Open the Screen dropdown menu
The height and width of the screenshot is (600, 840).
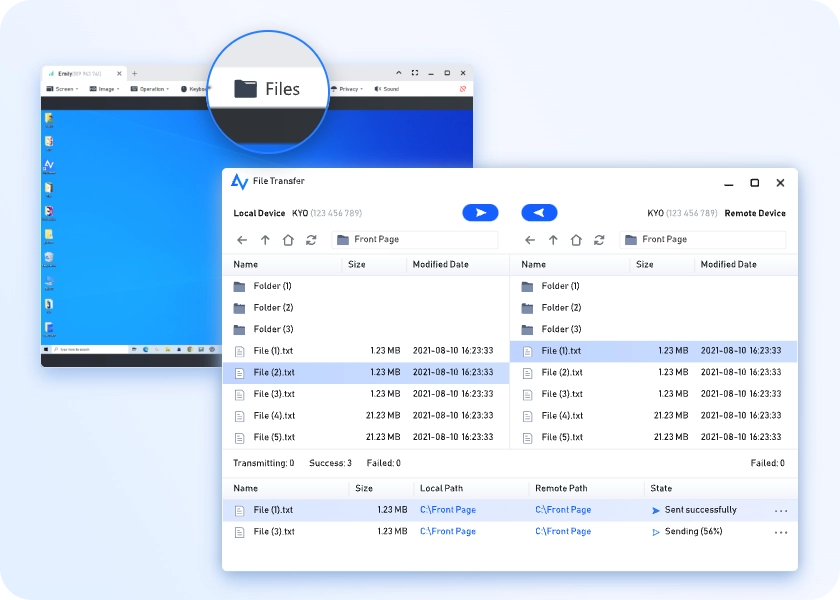[x=62, y=89]
